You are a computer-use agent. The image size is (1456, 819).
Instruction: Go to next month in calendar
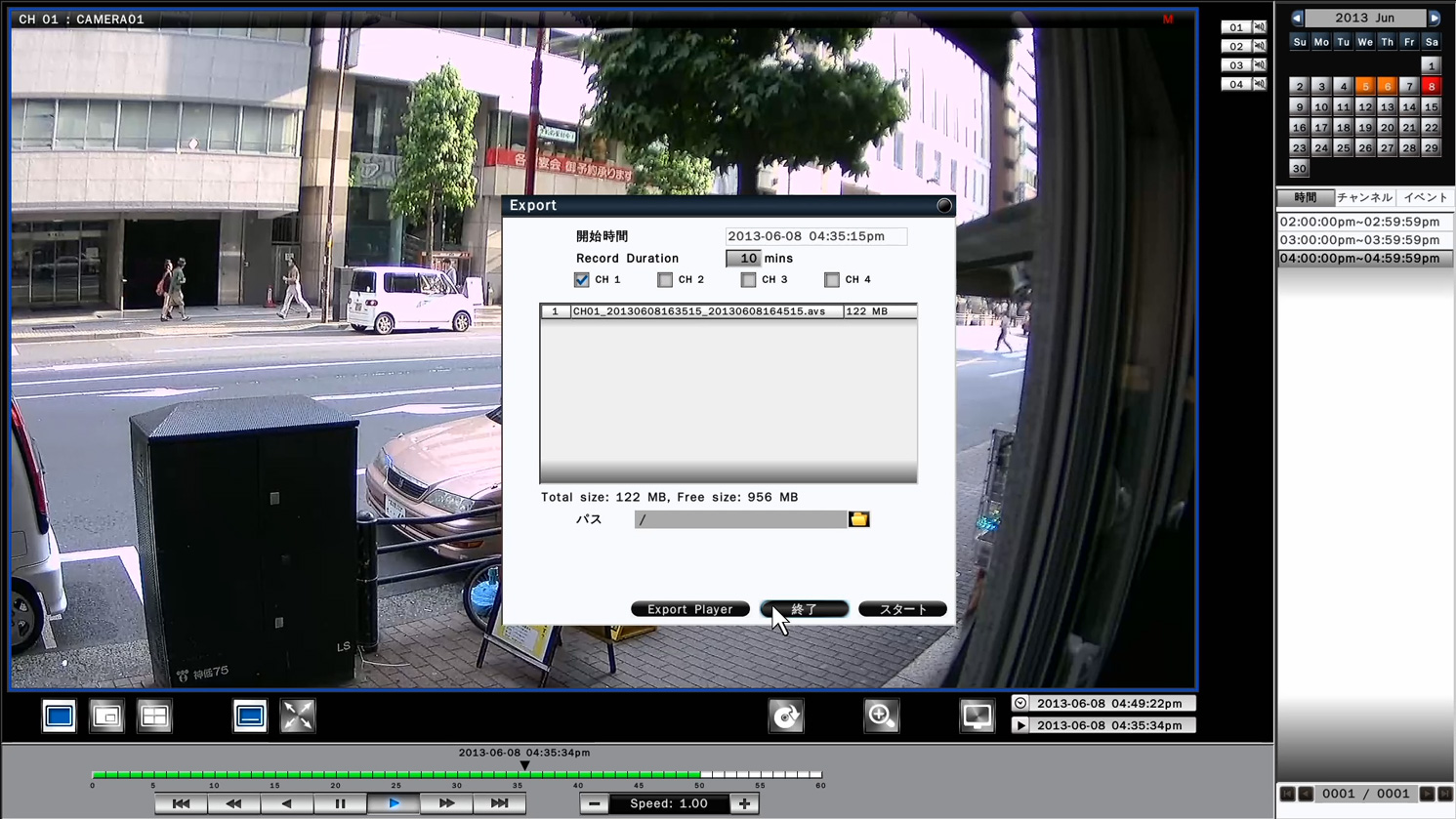1434,19
